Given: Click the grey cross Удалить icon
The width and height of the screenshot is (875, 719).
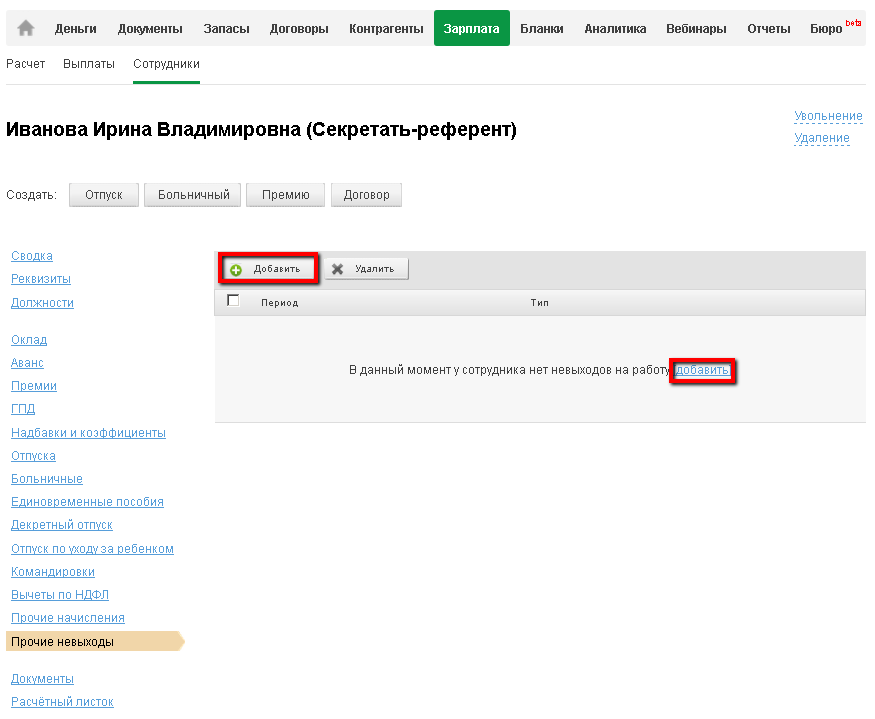Looking at the screenshot, I should coord(338,269).
